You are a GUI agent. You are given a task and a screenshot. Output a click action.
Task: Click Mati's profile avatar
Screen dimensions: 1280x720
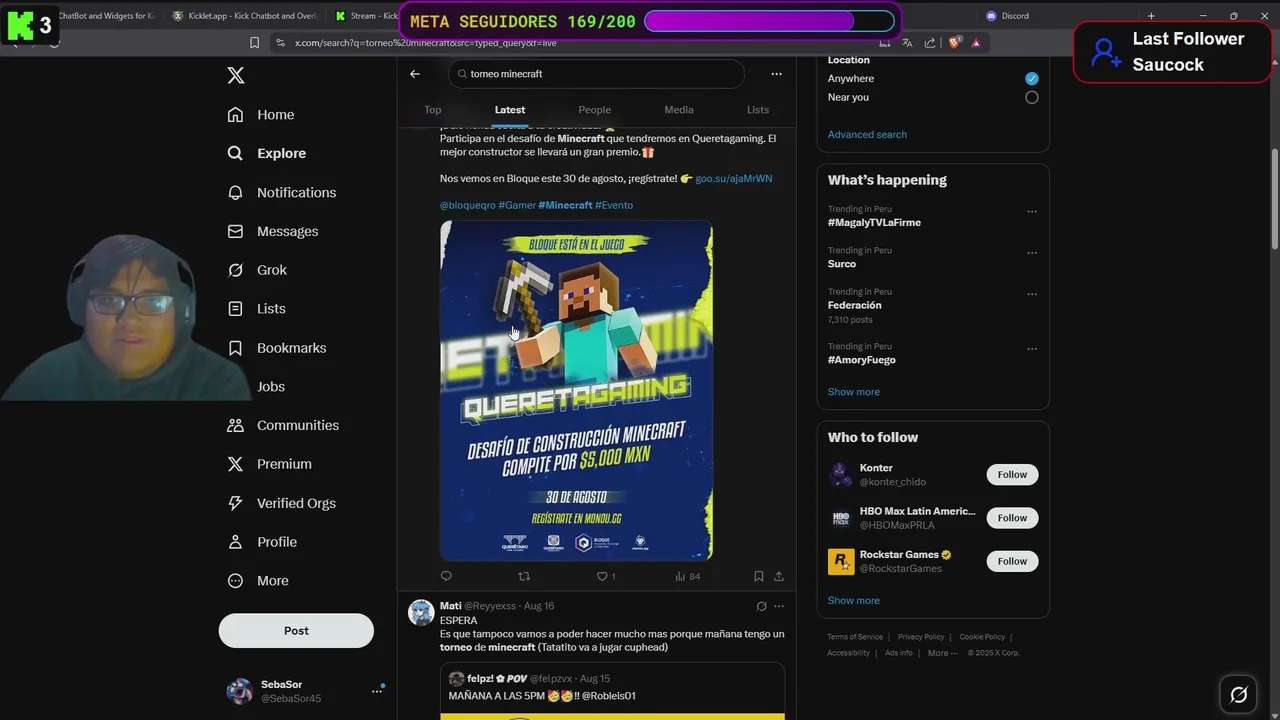click(x=422, y=612)
